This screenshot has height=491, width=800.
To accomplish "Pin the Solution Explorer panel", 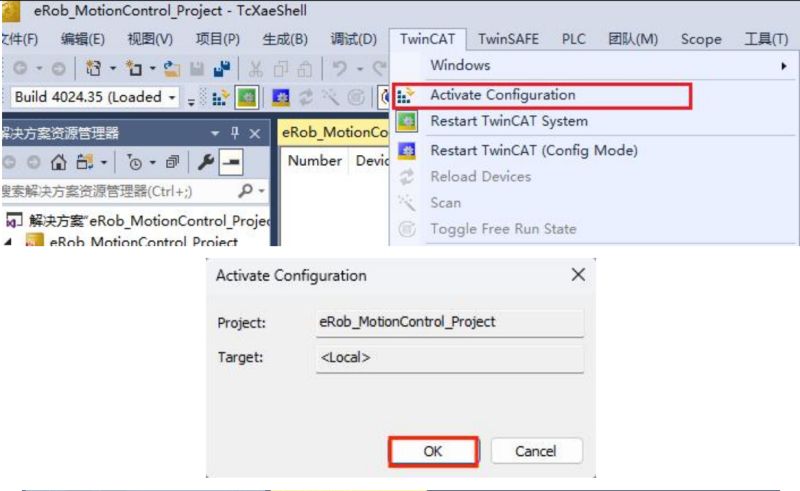I will pyautogui.click(x=235, y=134).
